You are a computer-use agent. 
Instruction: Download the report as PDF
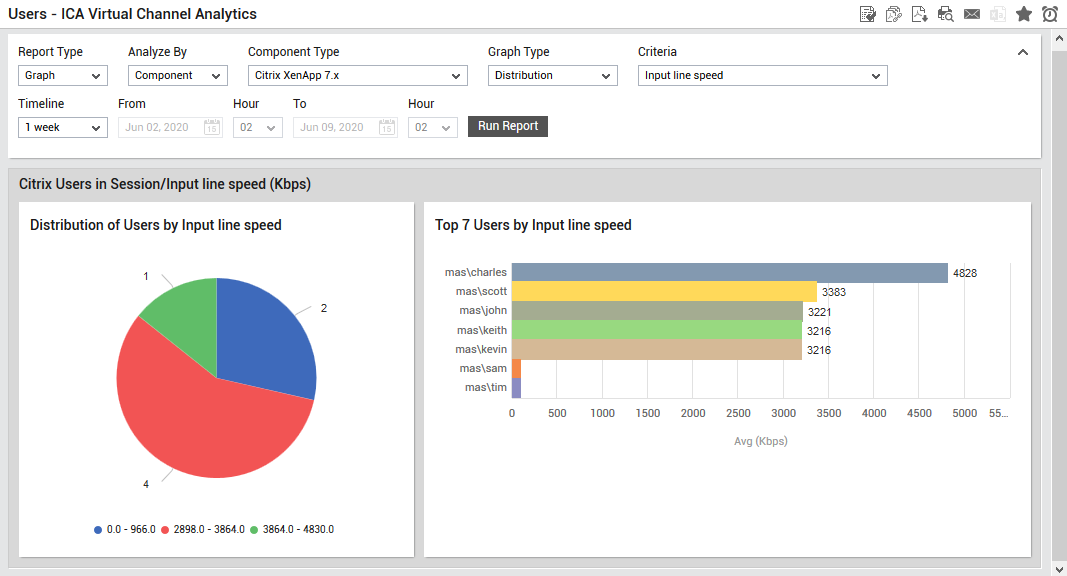[x=919, y=14]
